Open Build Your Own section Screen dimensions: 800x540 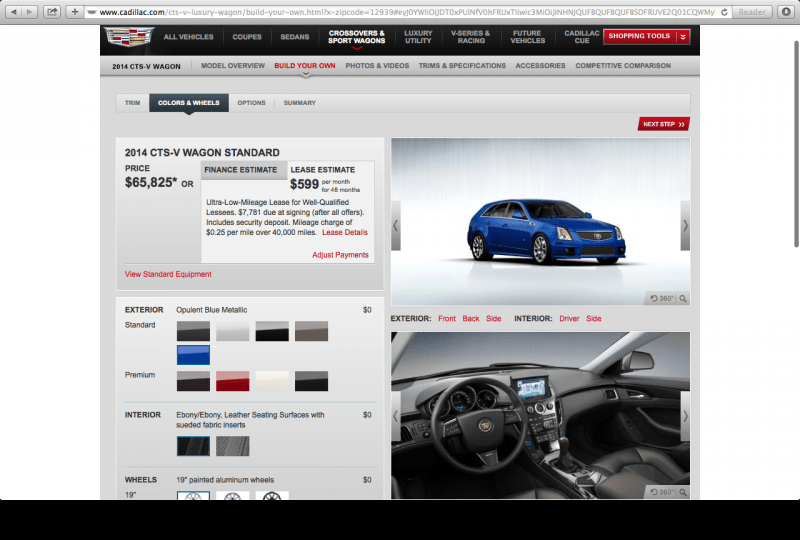coord(305,66)
